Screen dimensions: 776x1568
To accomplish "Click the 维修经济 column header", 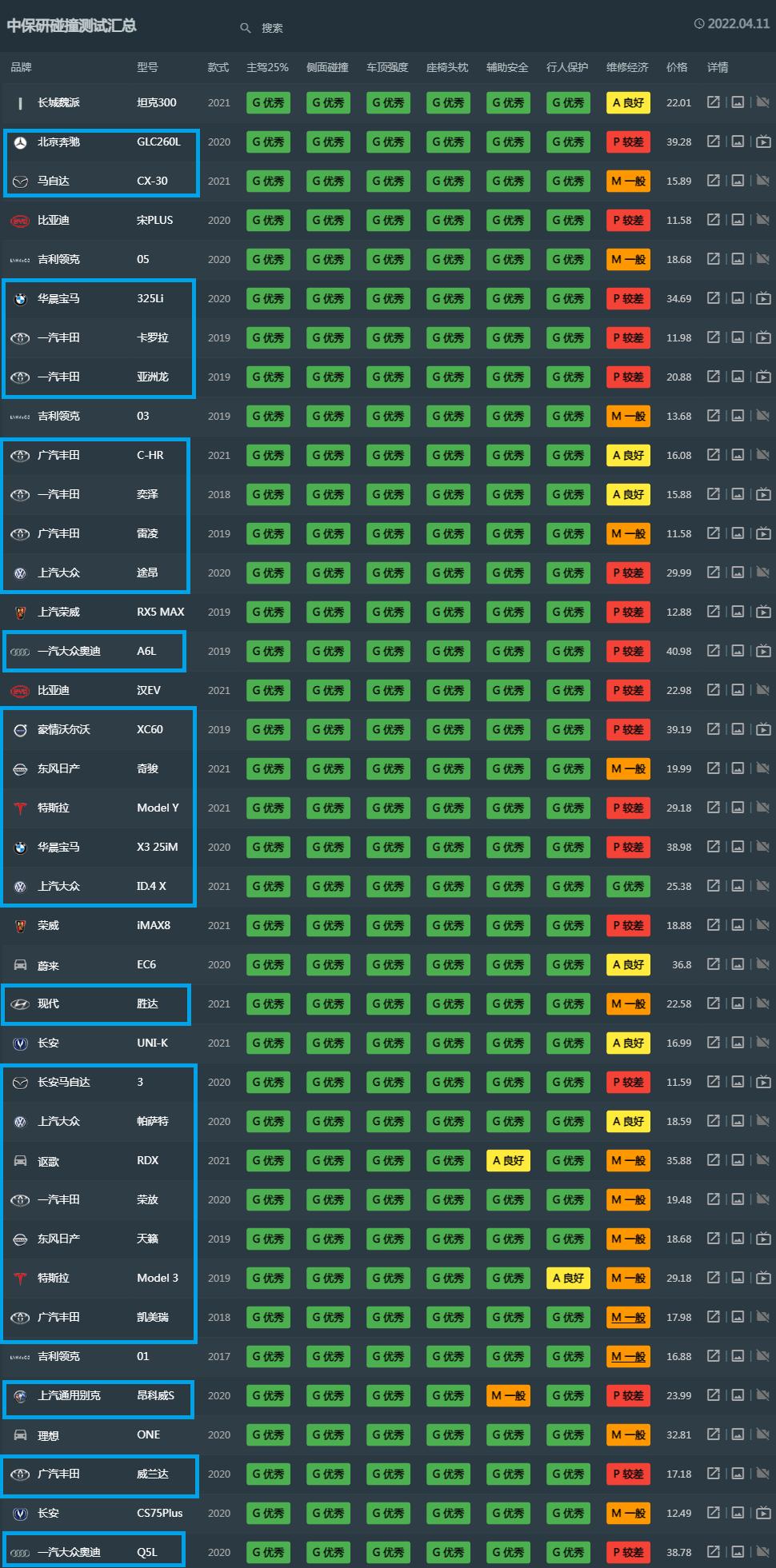I will (x=627, y=67).
